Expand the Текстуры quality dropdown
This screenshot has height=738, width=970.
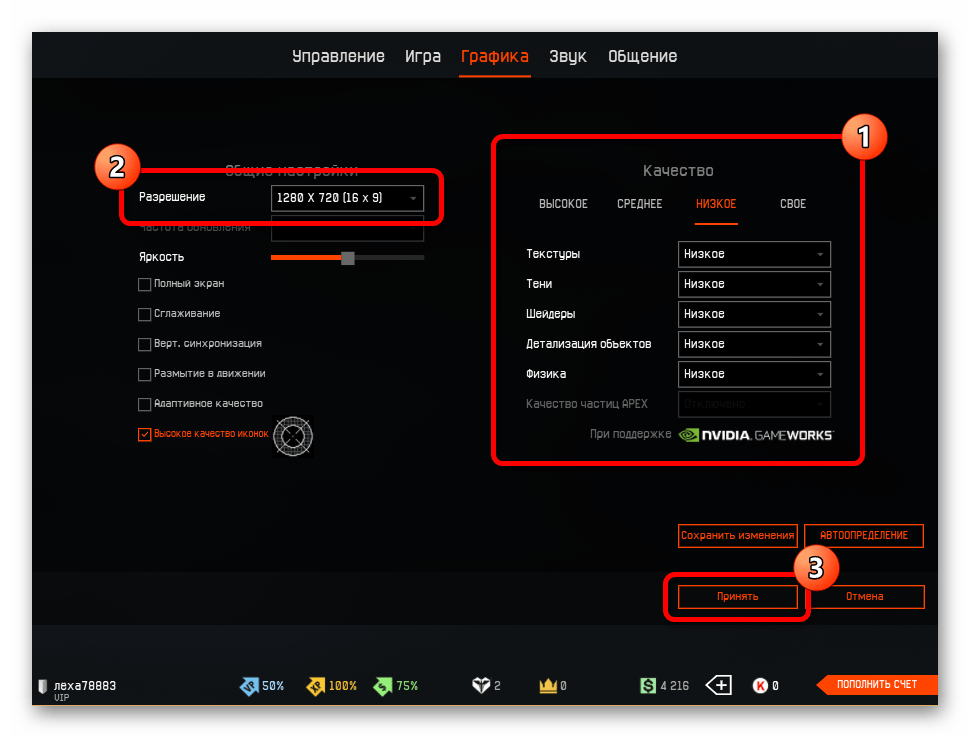coord(754,254)
